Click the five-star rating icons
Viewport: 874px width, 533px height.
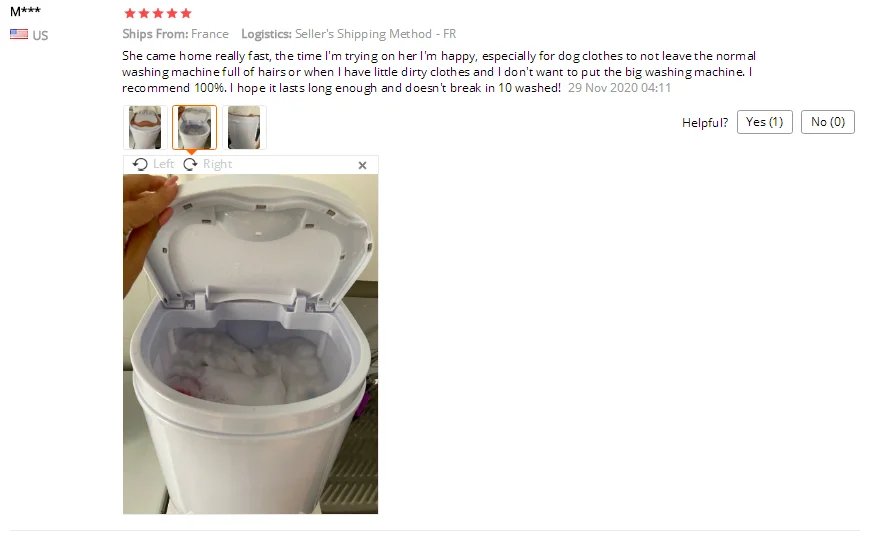click(x=158, y=13)
